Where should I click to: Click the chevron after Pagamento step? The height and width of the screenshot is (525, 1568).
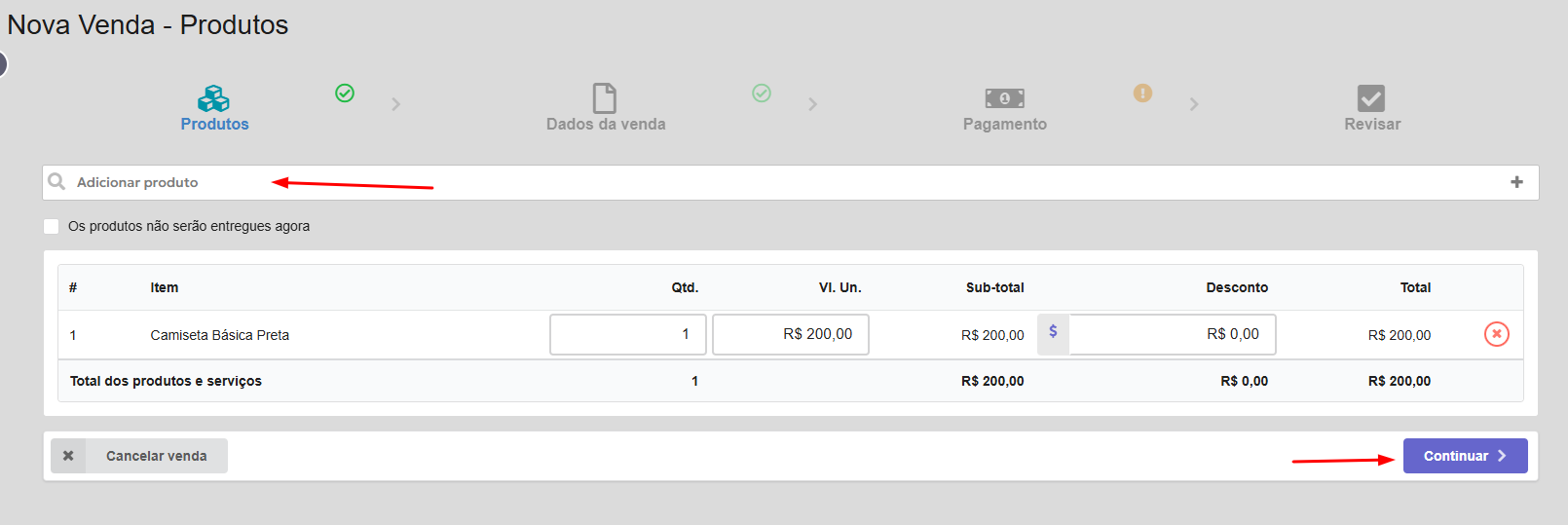(1194, 104)
